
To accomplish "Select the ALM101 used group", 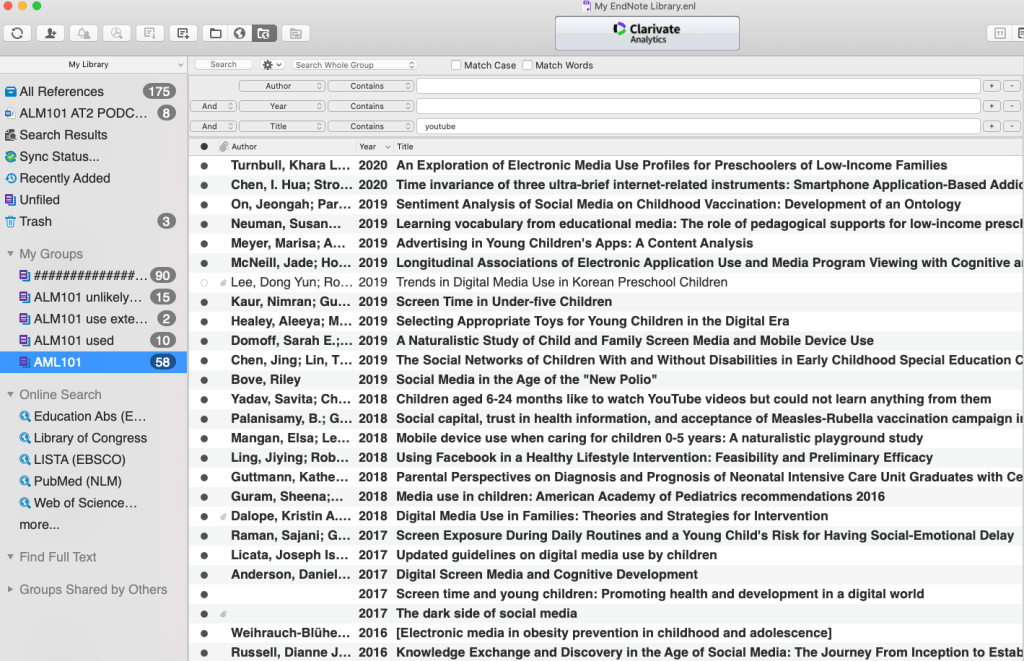I will pyautogui.click(x=73, y=341).
